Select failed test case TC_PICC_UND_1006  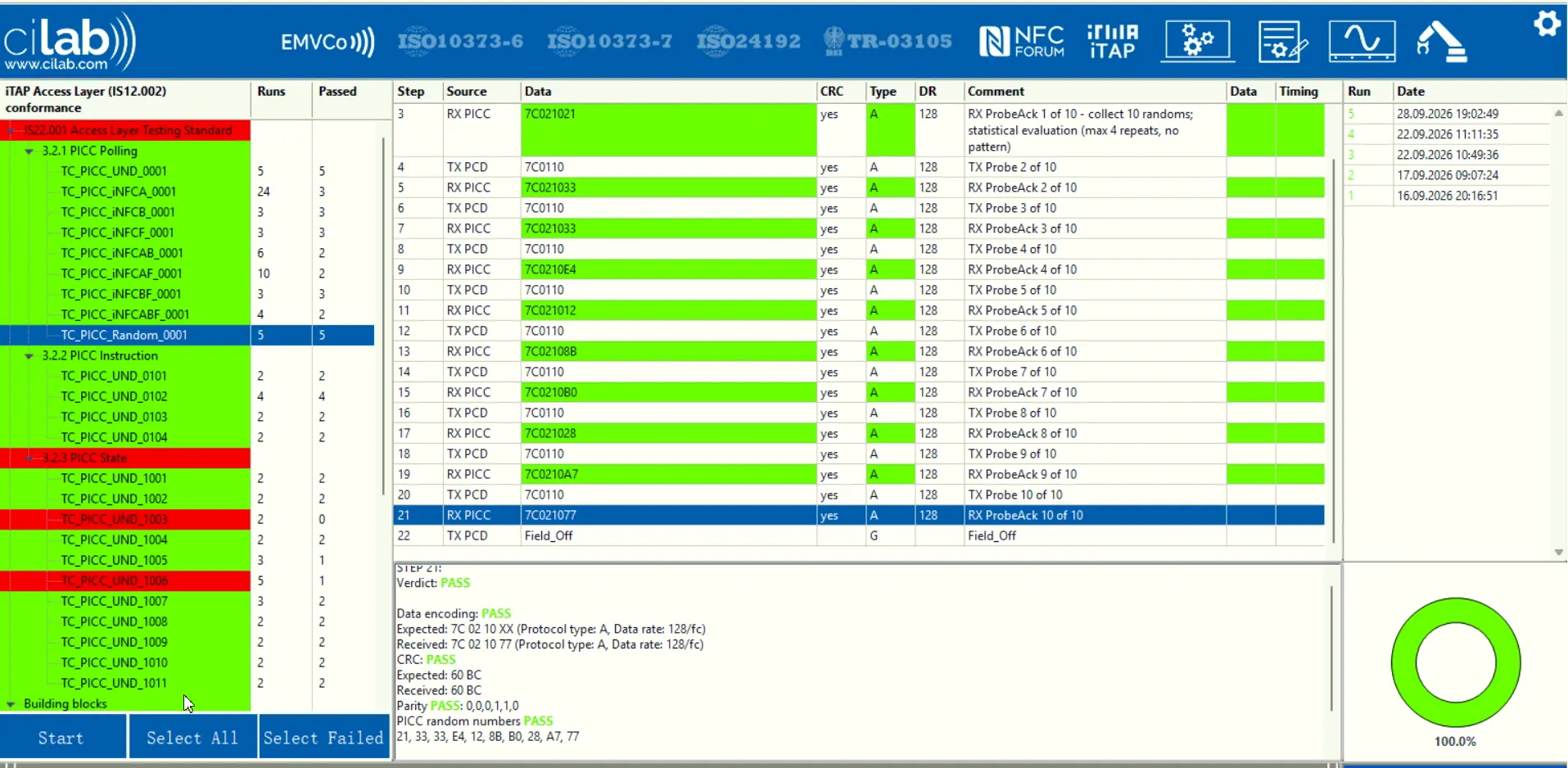[114, 581]
